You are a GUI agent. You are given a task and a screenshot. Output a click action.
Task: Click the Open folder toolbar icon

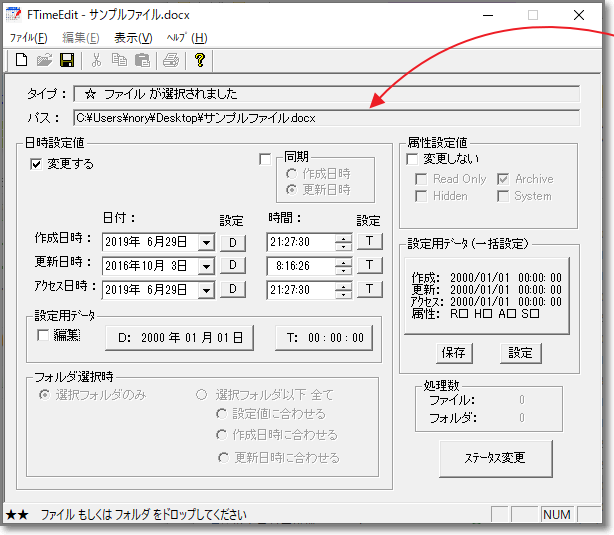(44, 61)
